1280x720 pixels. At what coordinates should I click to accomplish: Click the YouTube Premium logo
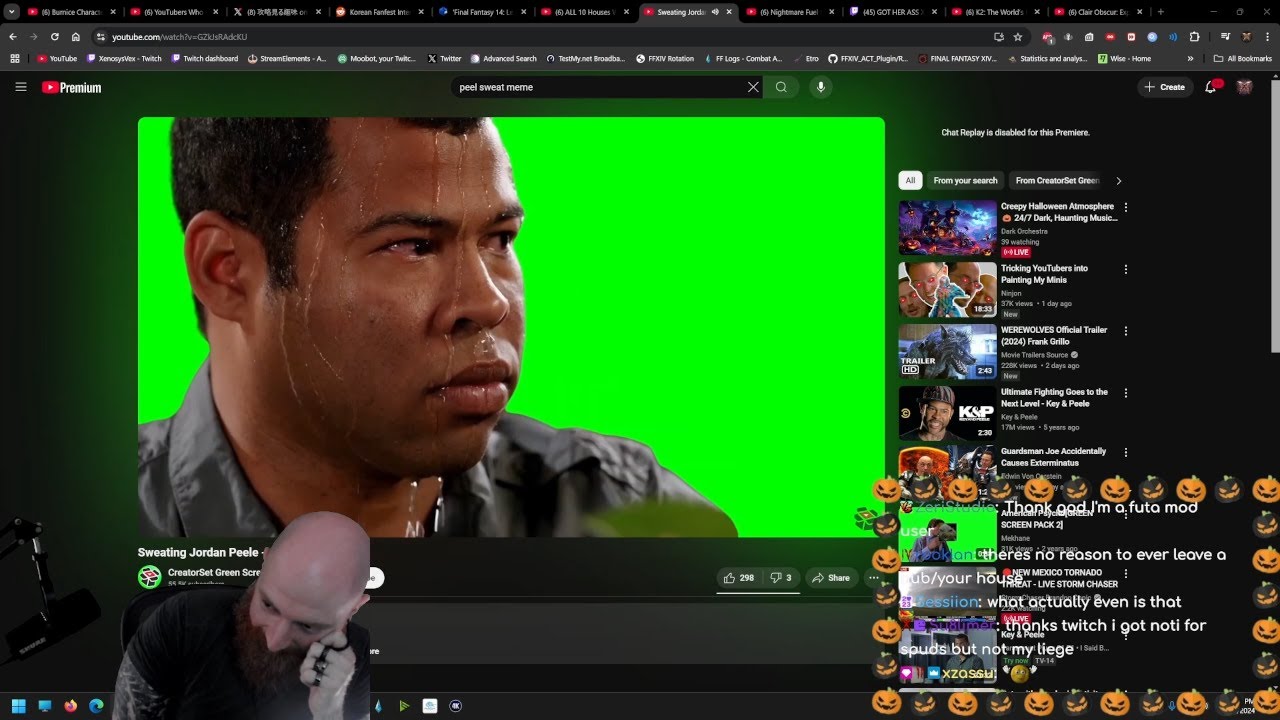coord(71,88)
